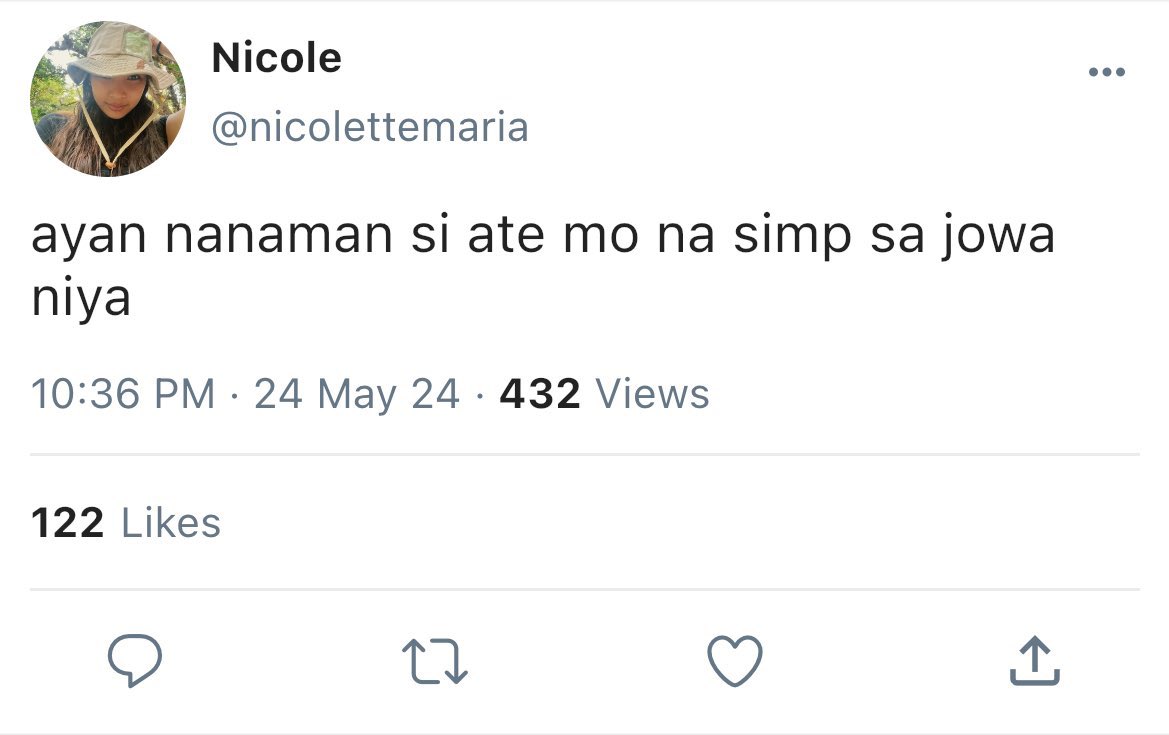Click the @nicolettemaria handle
The height and width of the screenshot is (735, 1169).
click(371, 127)
